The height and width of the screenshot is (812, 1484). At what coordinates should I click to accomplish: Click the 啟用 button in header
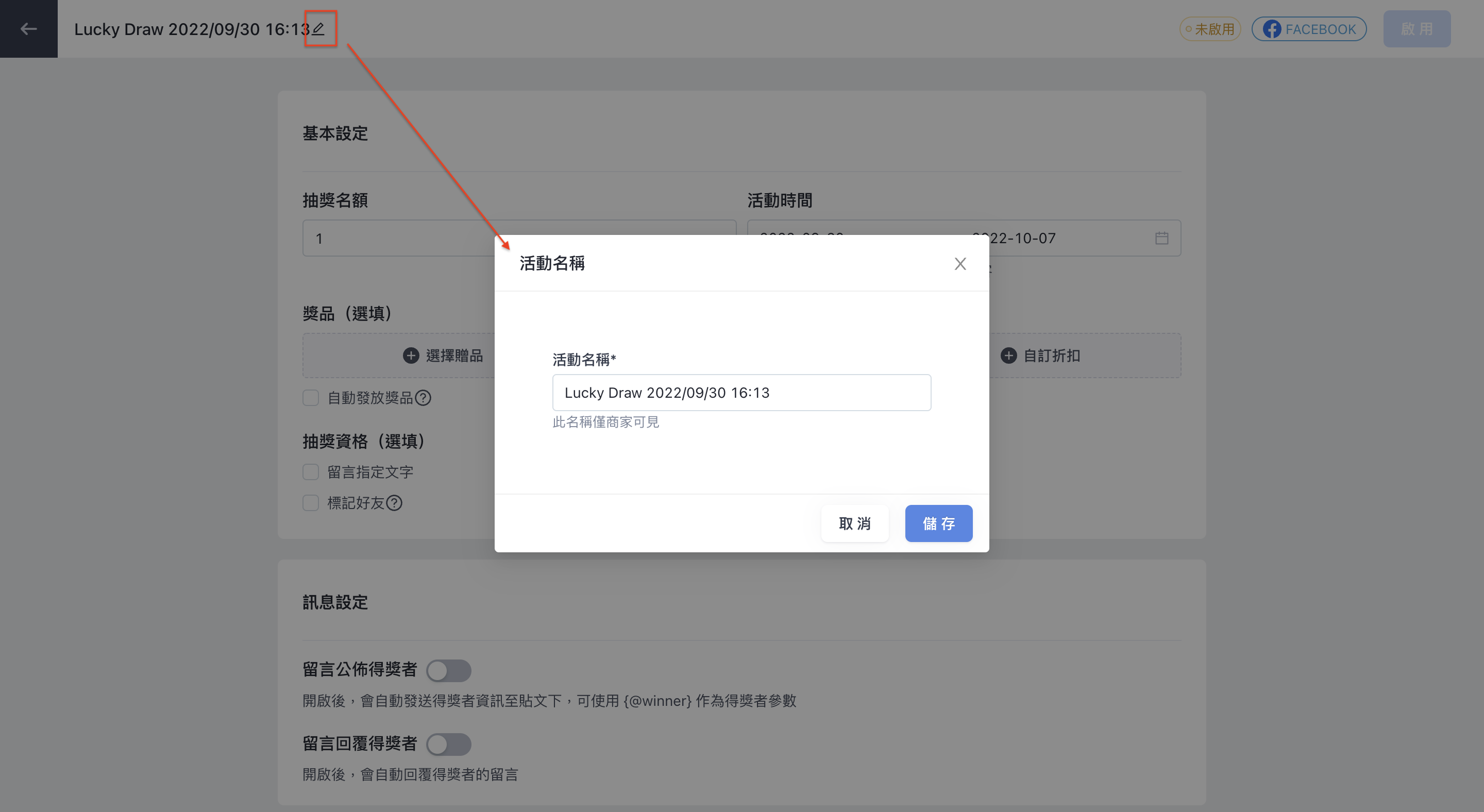[x=1416, y=29]
